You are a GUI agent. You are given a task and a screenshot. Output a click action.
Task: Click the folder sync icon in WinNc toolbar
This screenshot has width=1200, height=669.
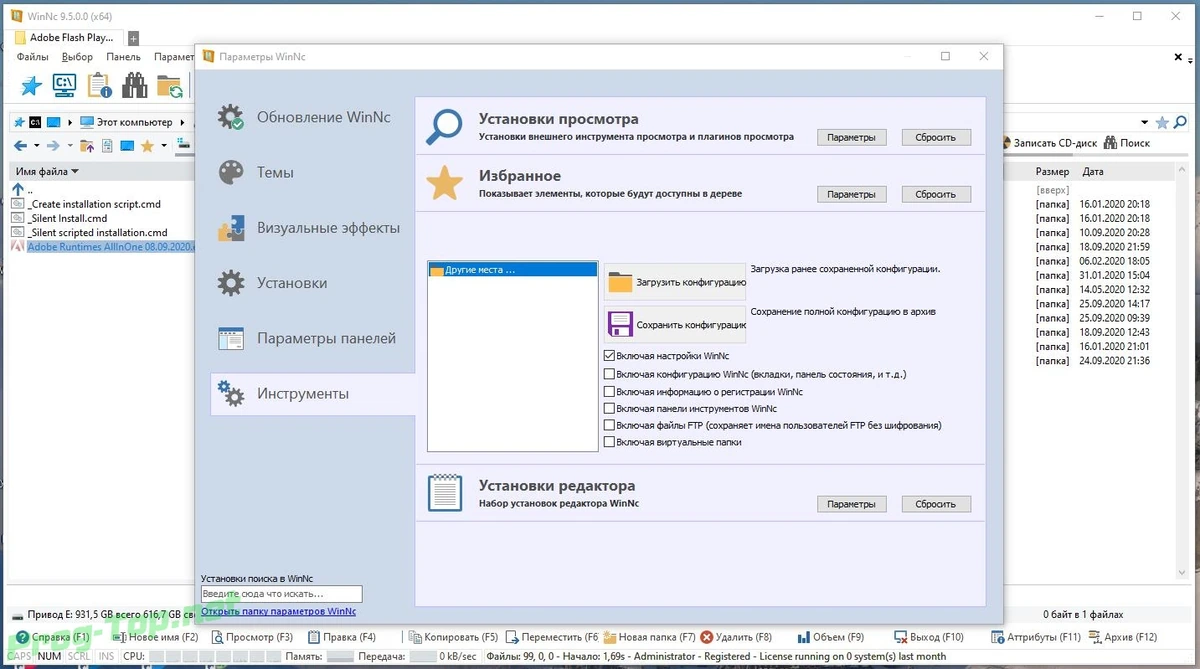[170, 86]
